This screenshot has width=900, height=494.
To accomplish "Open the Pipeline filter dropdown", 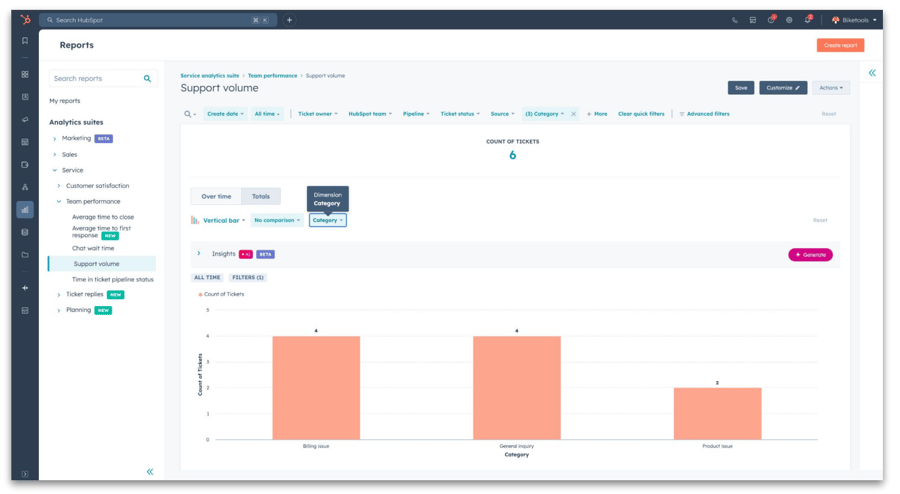I will (x=416, y=114).
